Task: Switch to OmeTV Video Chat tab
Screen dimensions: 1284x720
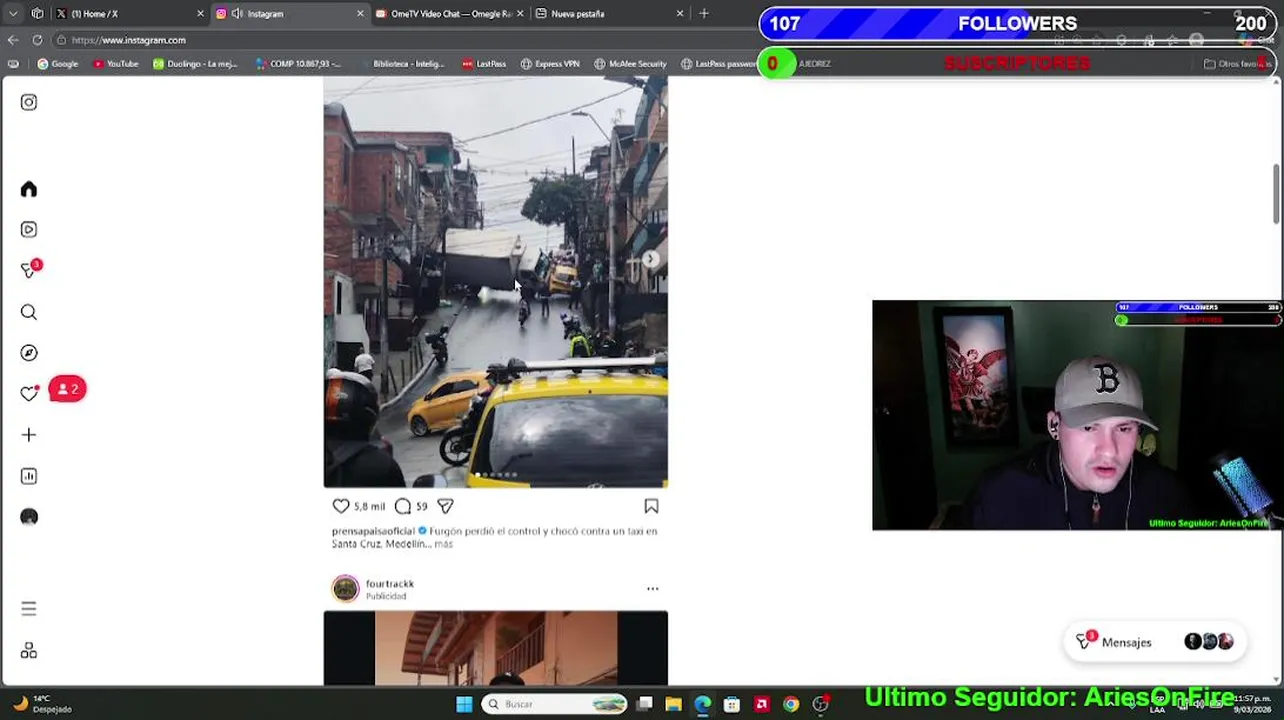Action: point(451,14)
